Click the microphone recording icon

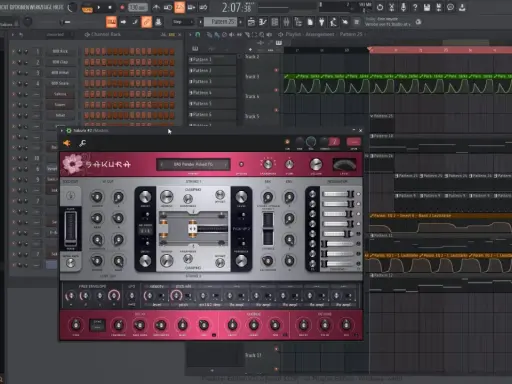click(403, 7)
